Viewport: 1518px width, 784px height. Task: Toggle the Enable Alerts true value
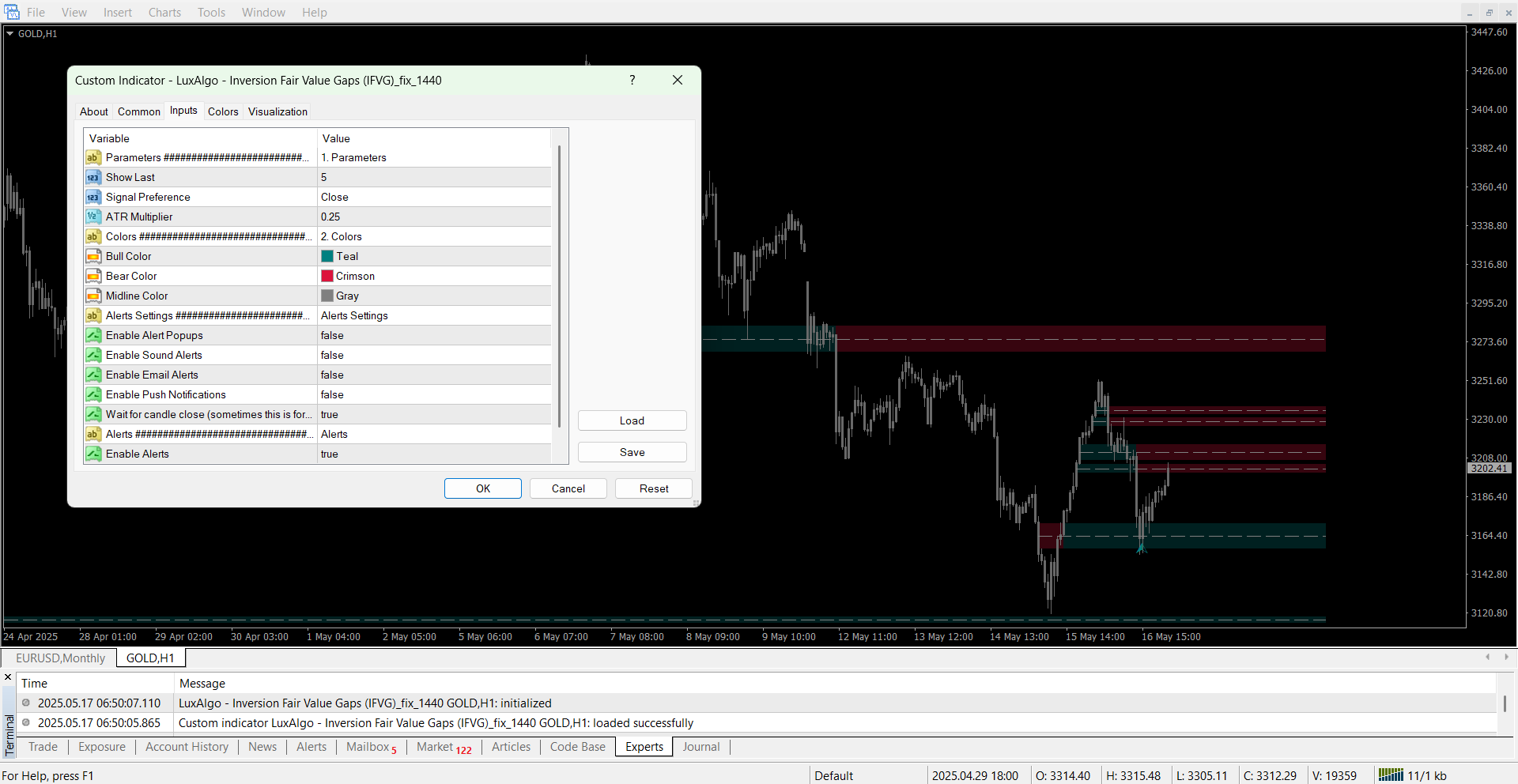(x=434, y=454)
